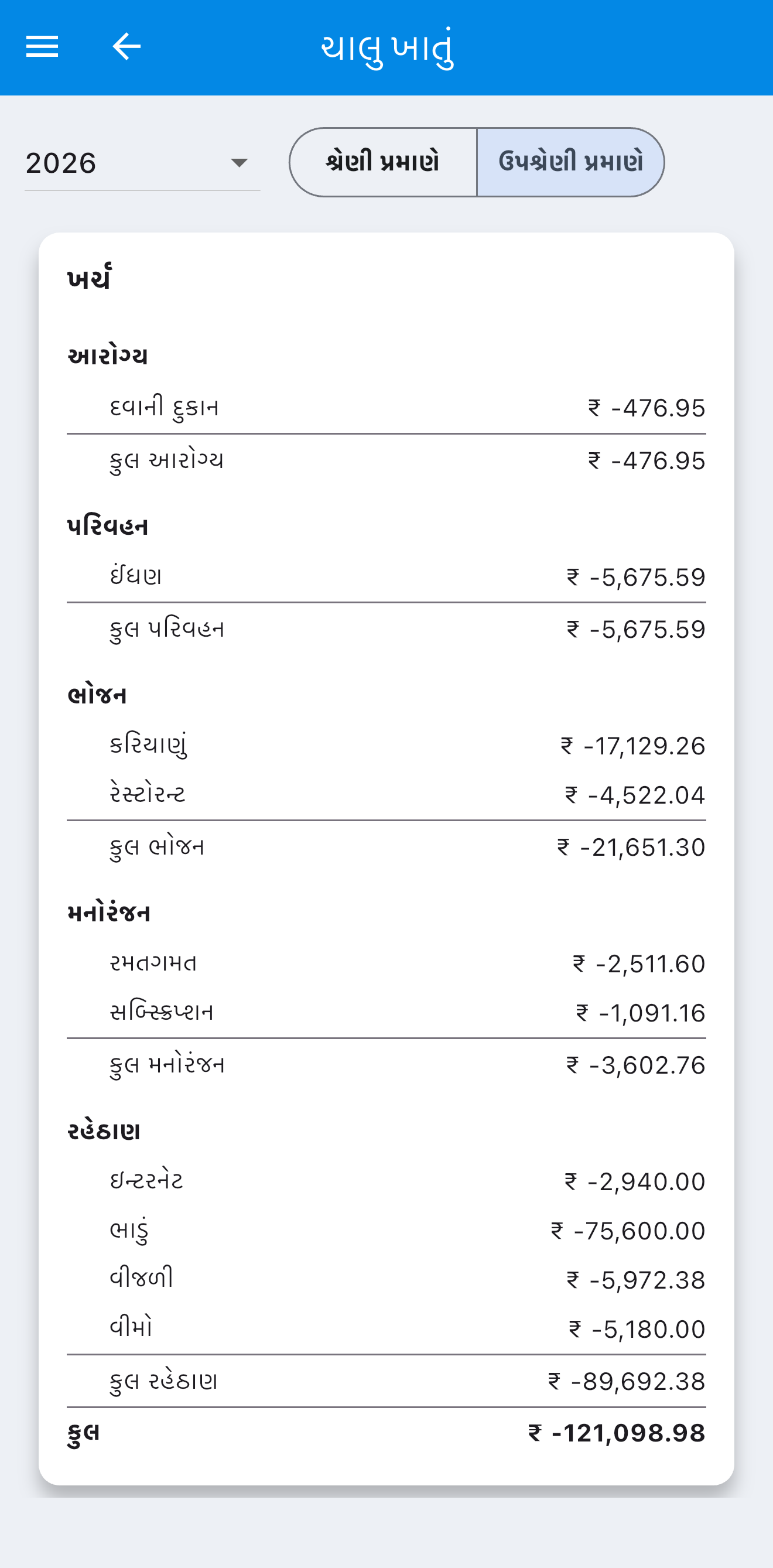Click the grand total -121,098.98 amount

[x=617, y=1433]
